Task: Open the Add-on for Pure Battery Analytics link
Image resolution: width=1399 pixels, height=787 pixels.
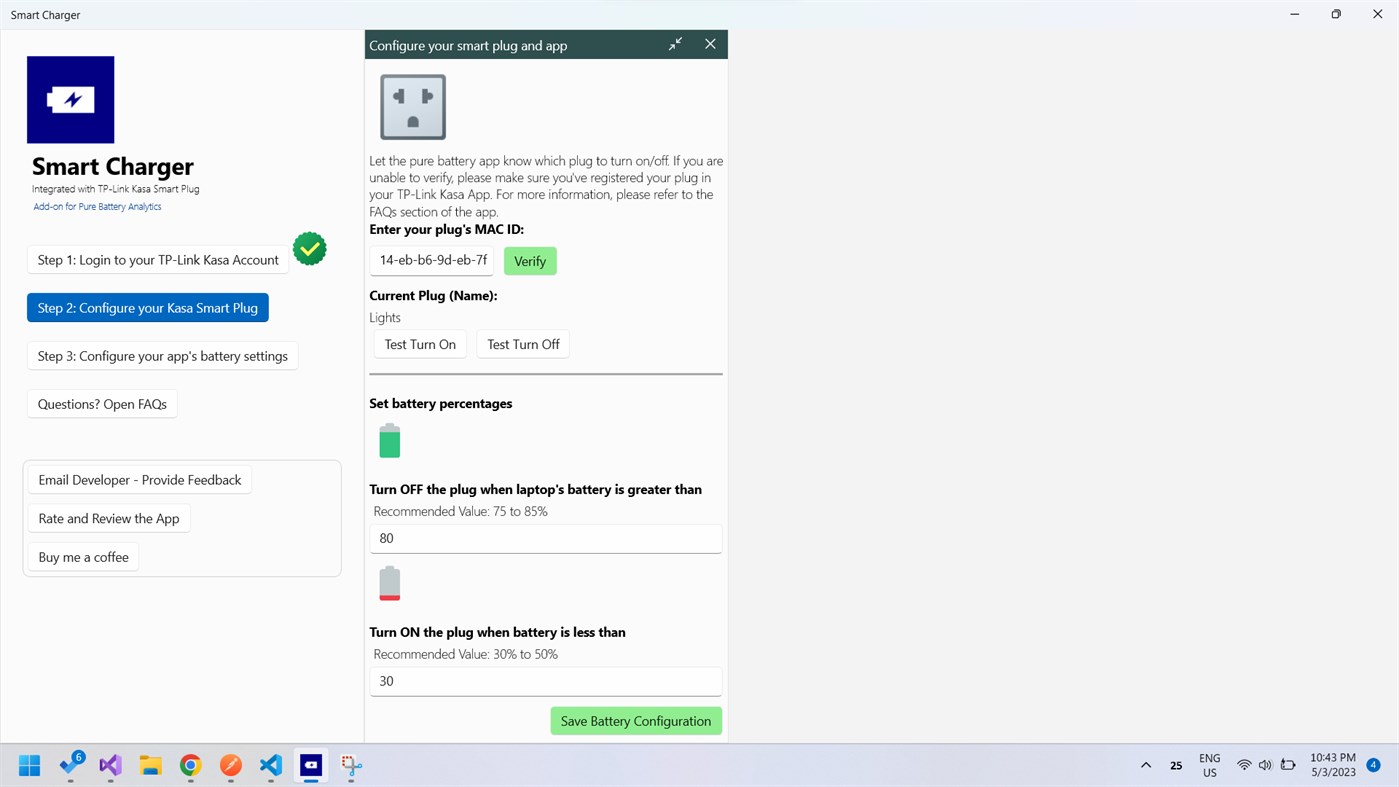Action: pyautogui.click(x=96, y=206)
